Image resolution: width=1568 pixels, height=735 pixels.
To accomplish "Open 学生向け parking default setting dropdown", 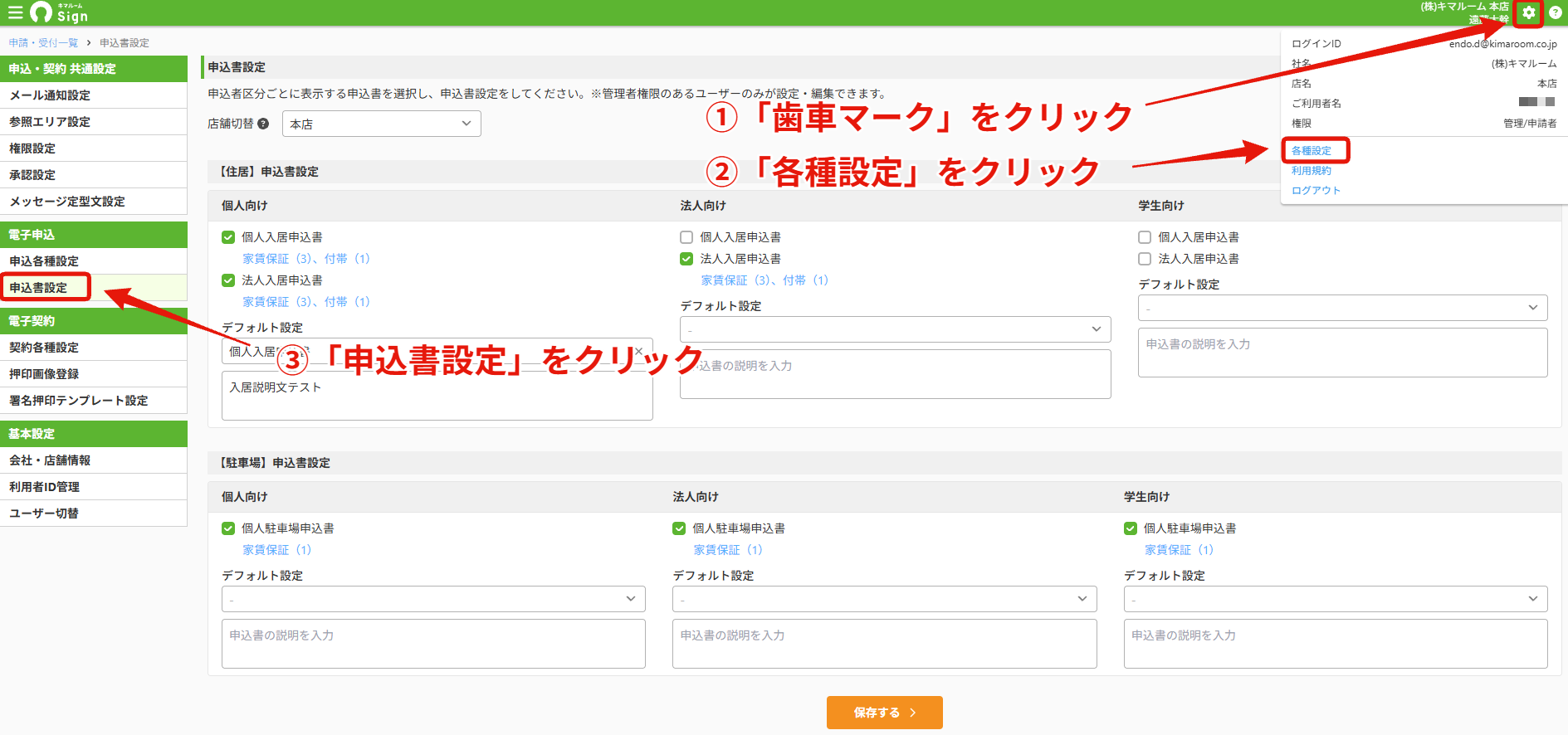I will coord(1336,599).
